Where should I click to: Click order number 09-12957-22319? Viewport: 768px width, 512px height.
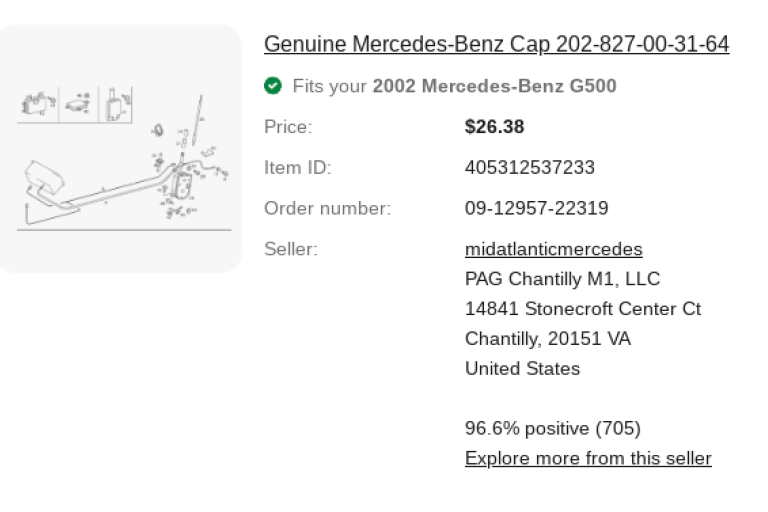(536, 208)
